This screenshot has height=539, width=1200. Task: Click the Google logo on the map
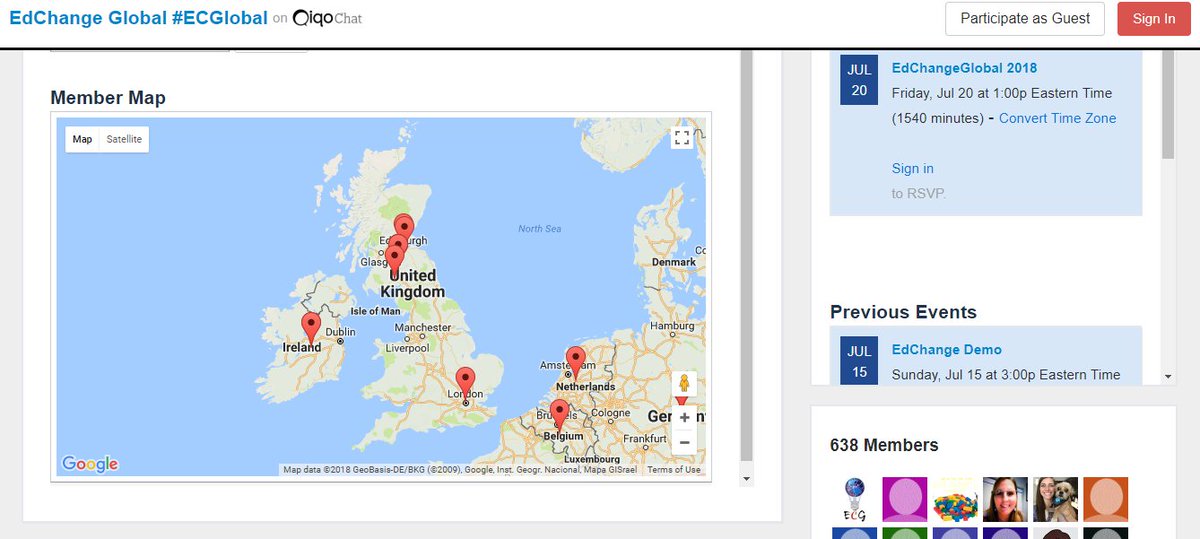coord(90,464)
